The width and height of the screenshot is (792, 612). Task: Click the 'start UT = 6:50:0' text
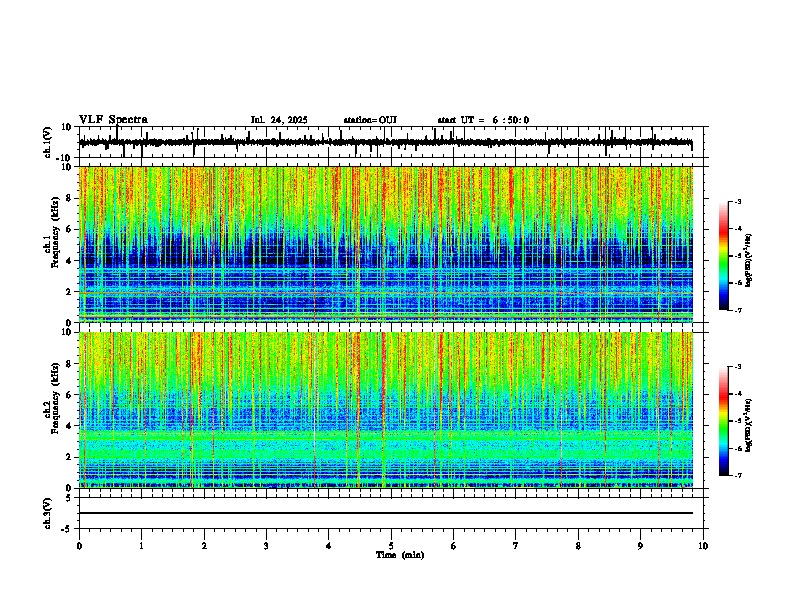pyautogui.click(x=483, y=120)
